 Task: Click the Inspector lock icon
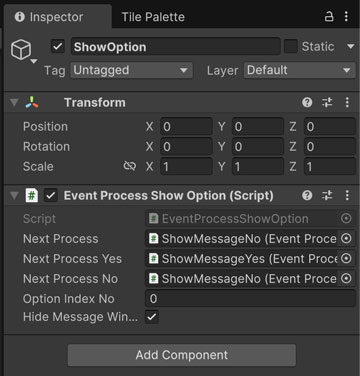[329, 16]
